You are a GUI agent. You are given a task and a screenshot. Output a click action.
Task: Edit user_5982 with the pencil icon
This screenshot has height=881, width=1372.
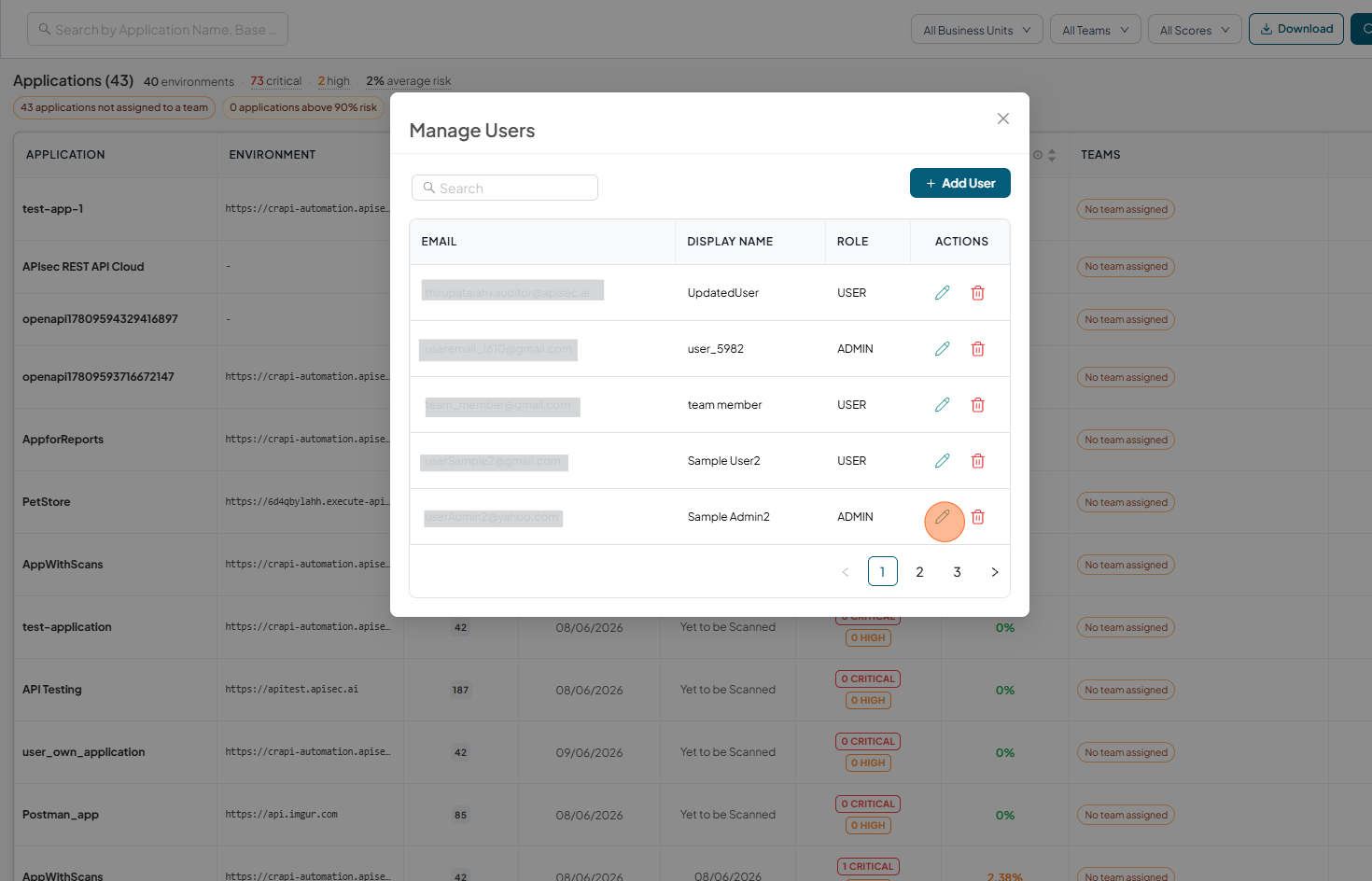pyautogui.click(x=943, y=349)
